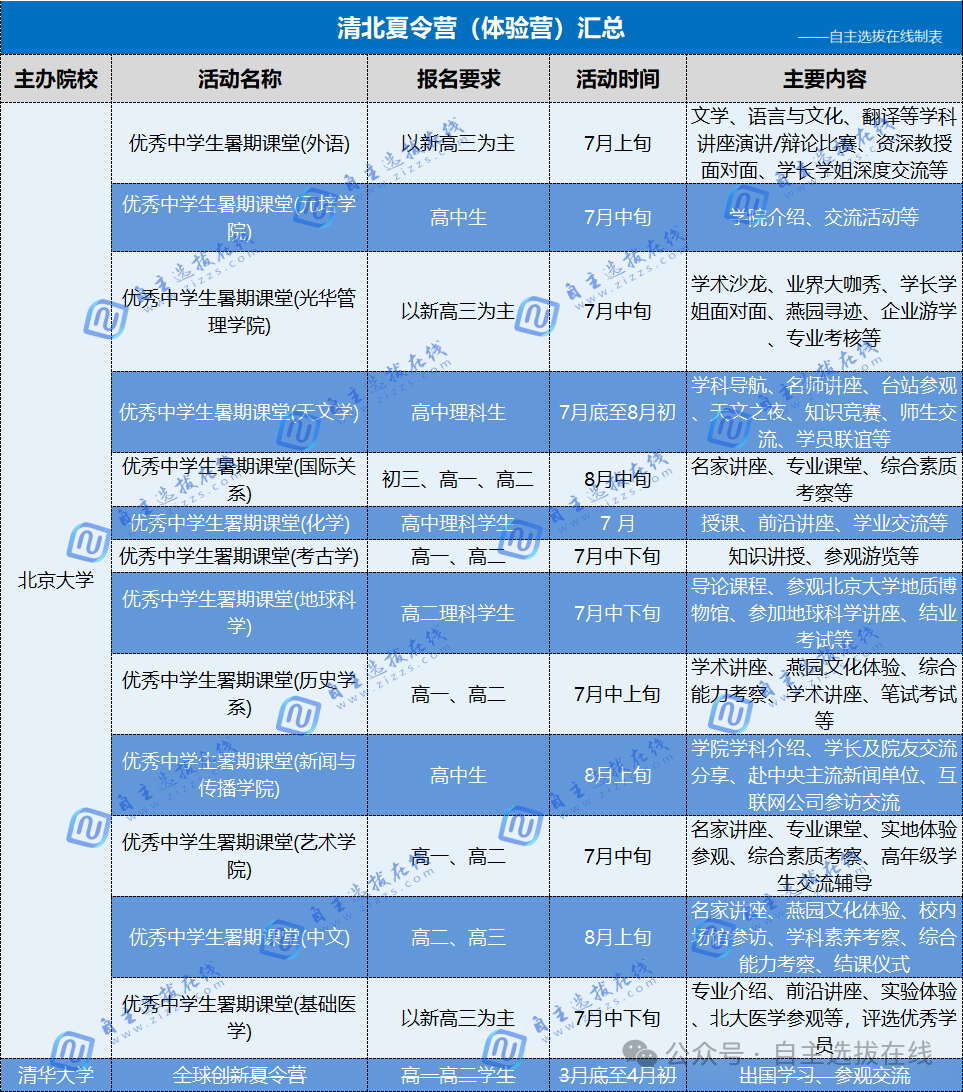This screenshot has width=963, height=1092.
Task: Click content cell starting 学院学科介绍
Action: pos(824,774)
